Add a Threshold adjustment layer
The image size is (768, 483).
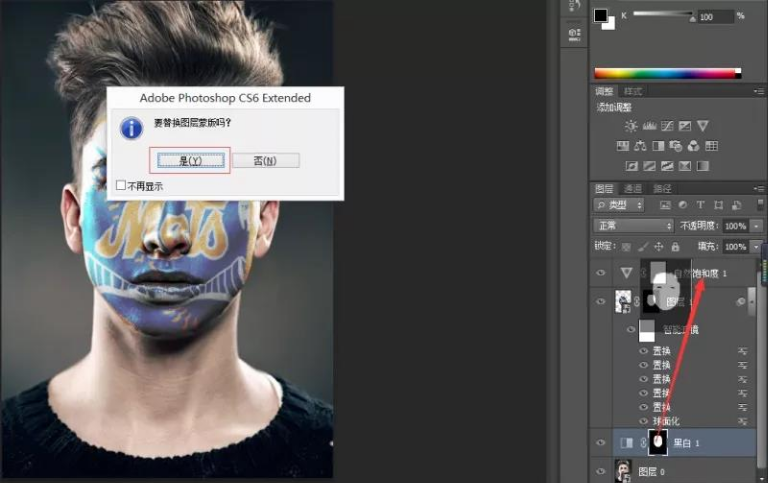667,166
